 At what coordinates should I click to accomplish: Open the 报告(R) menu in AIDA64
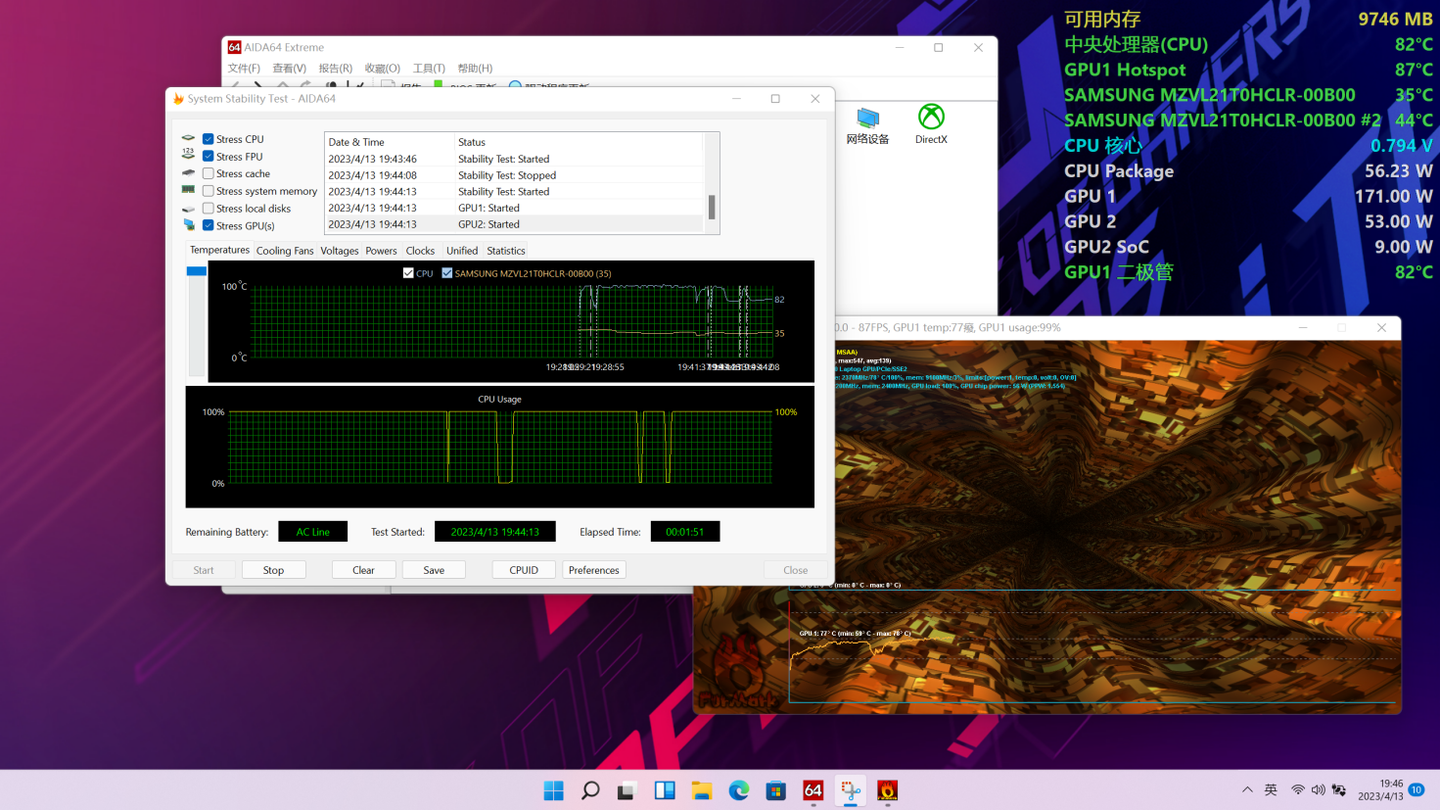point(335,68)
